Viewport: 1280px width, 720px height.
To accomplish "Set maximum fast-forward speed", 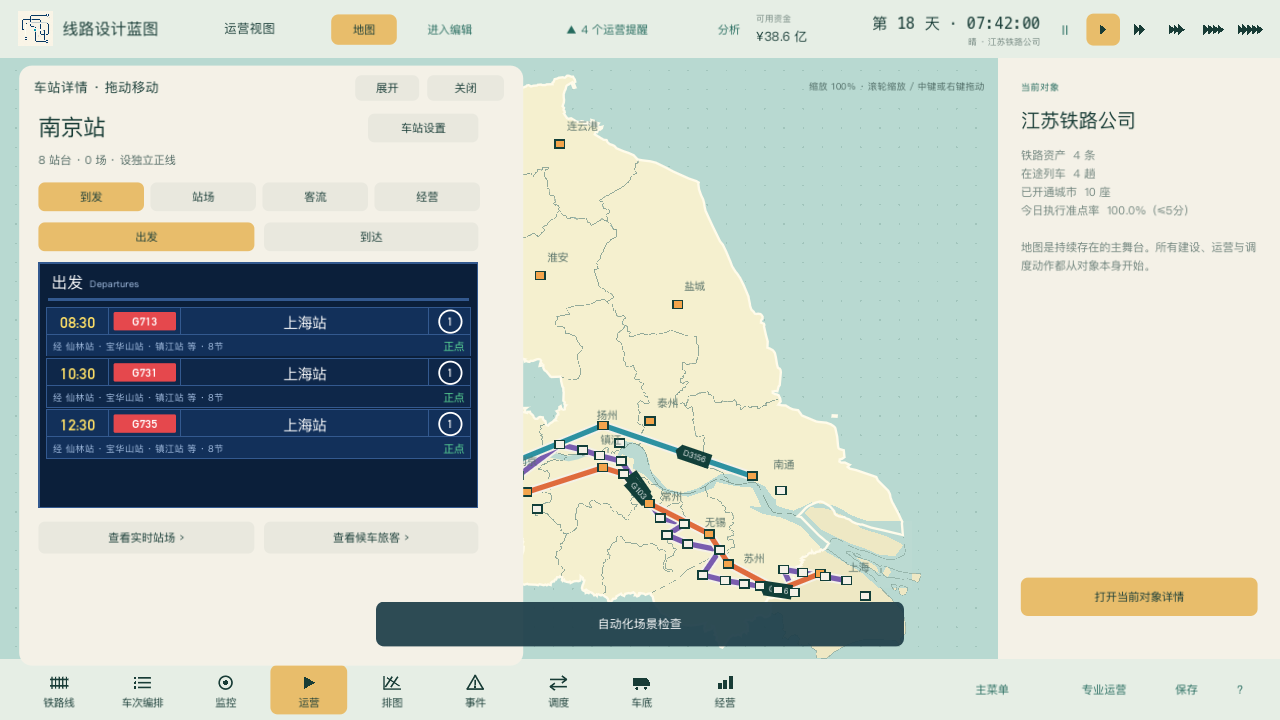I will point(1250,30).
